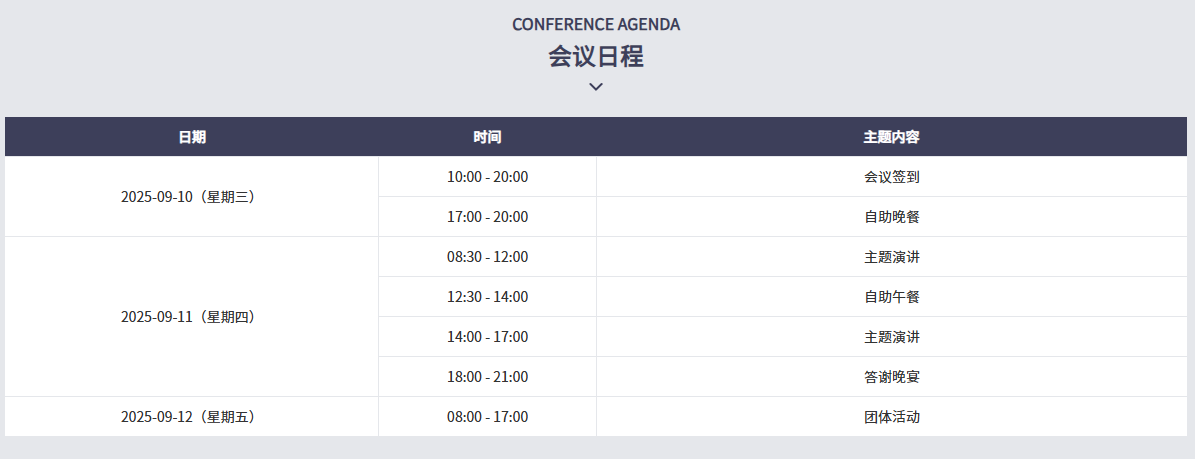Click the 08:30 - 12:00 time cell

tap(487, 257)
